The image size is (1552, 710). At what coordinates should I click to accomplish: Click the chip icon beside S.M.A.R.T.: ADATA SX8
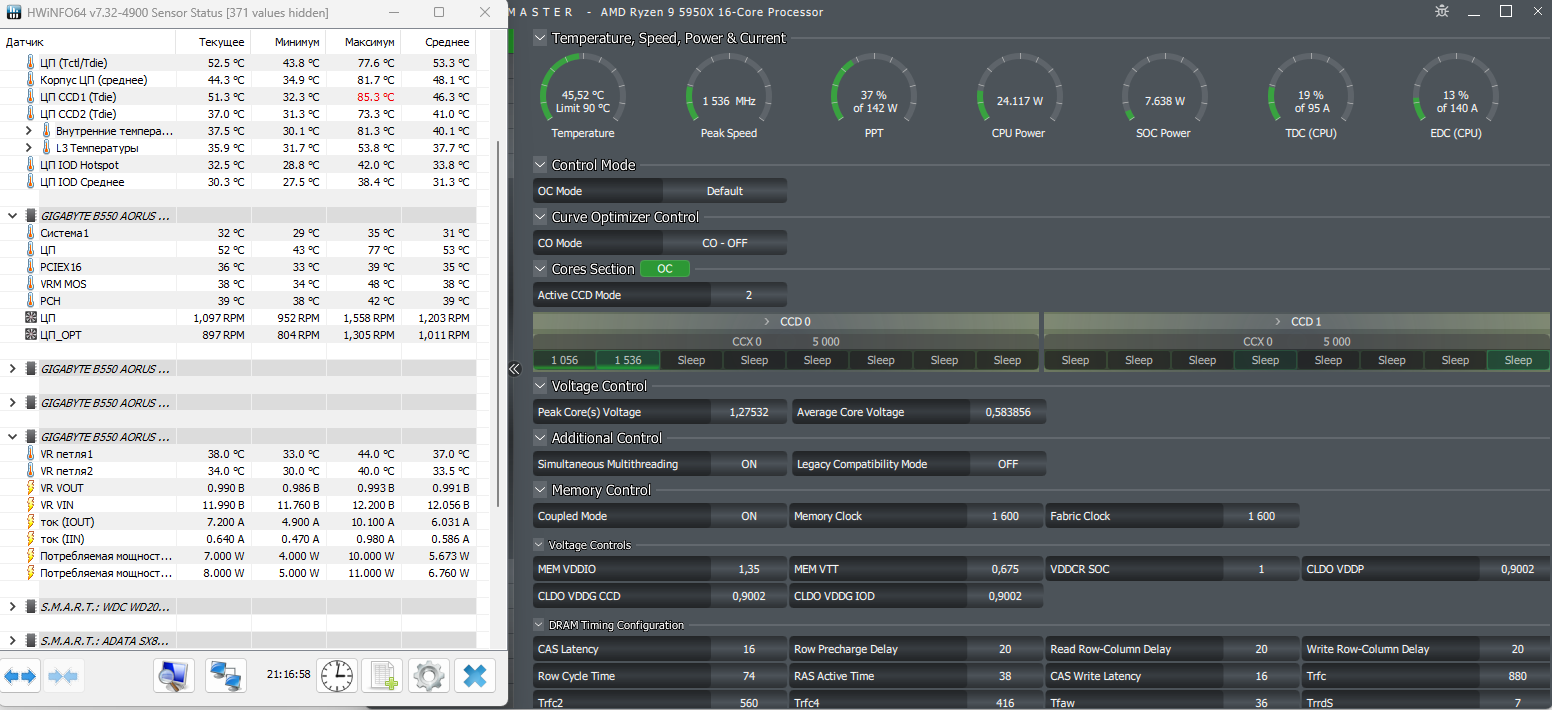point(31,640)
